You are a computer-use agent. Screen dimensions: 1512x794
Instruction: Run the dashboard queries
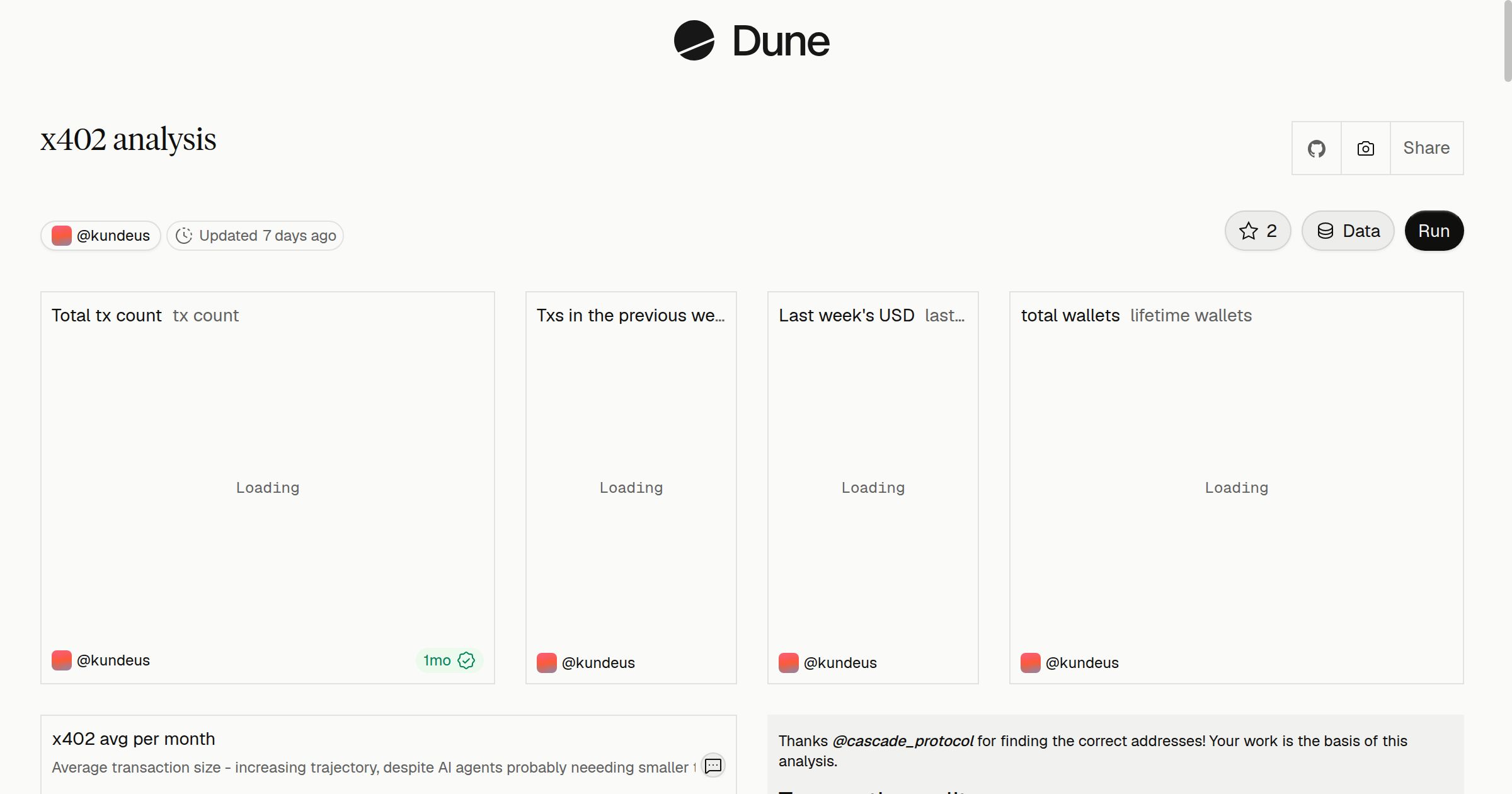[1434, 231]
